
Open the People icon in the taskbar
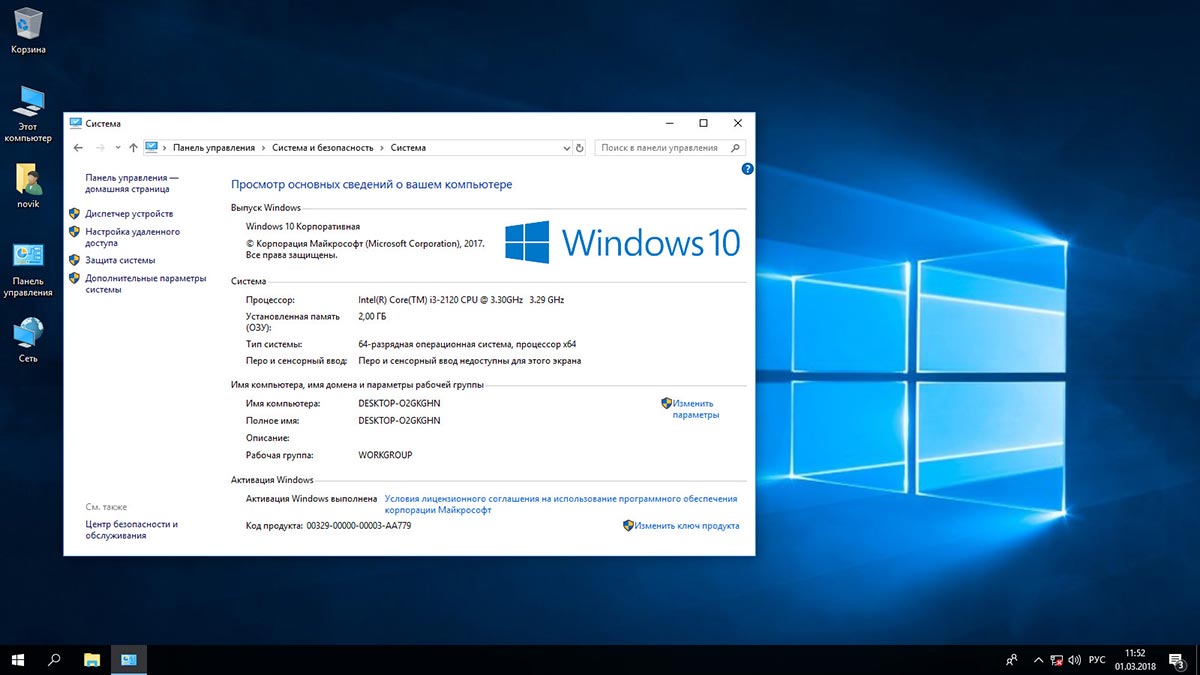pos(1012,660)
